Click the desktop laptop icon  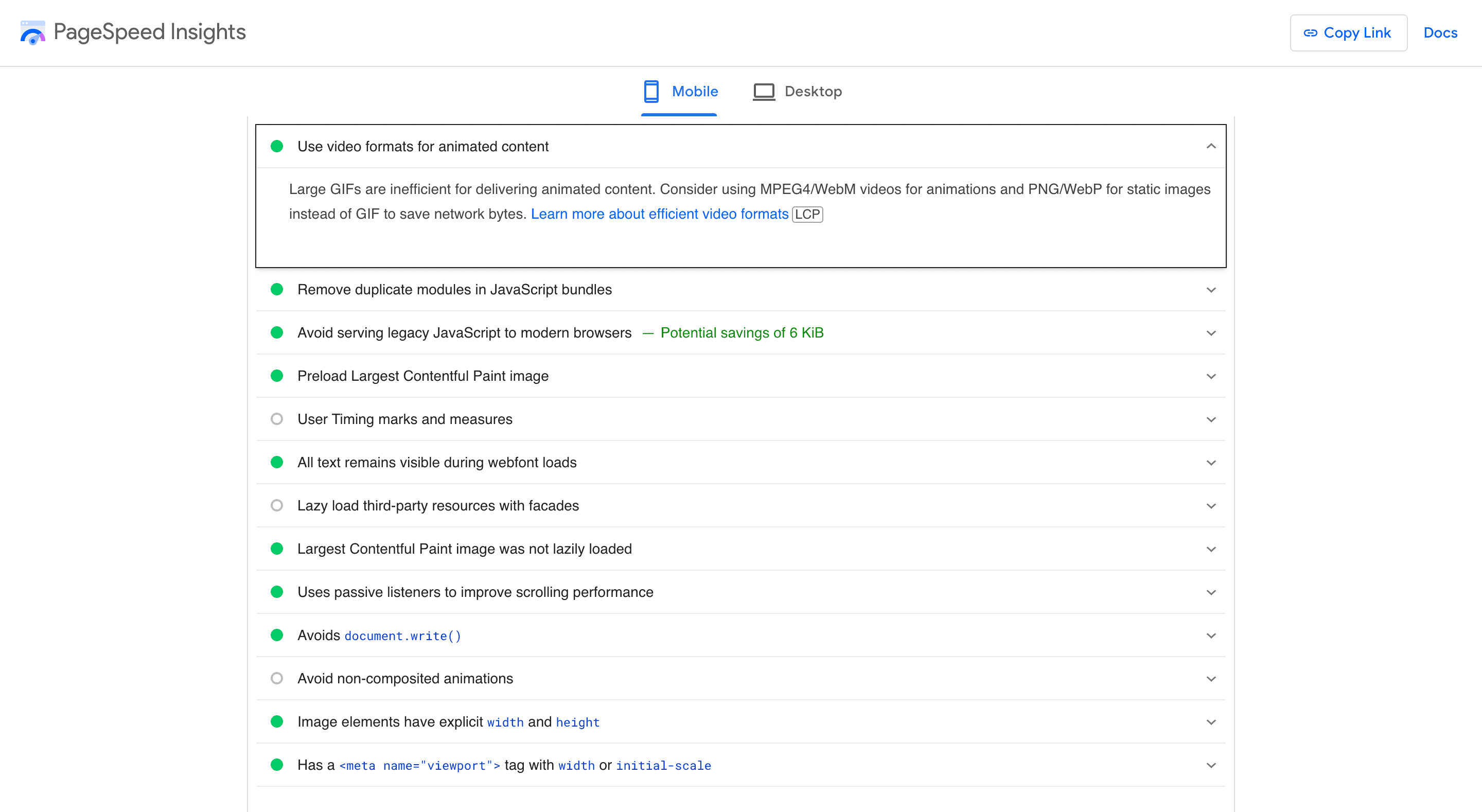click(x=764, y=92)
